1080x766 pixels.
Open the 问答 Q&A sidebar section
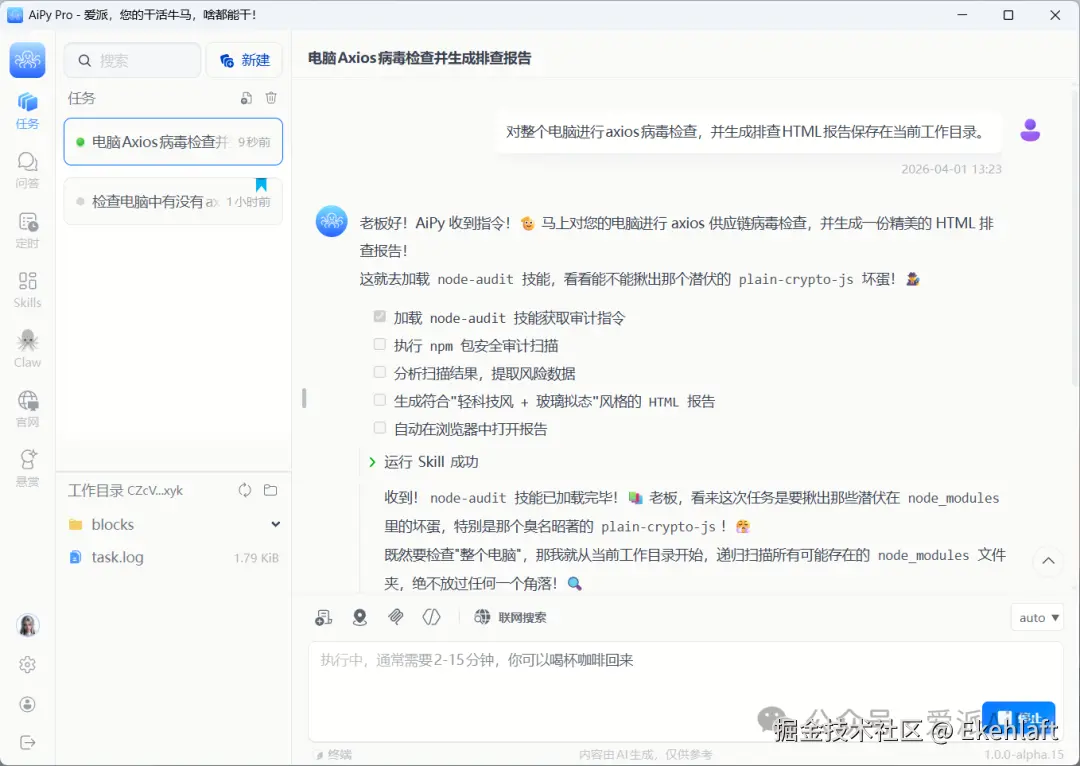tap(27, 170)
